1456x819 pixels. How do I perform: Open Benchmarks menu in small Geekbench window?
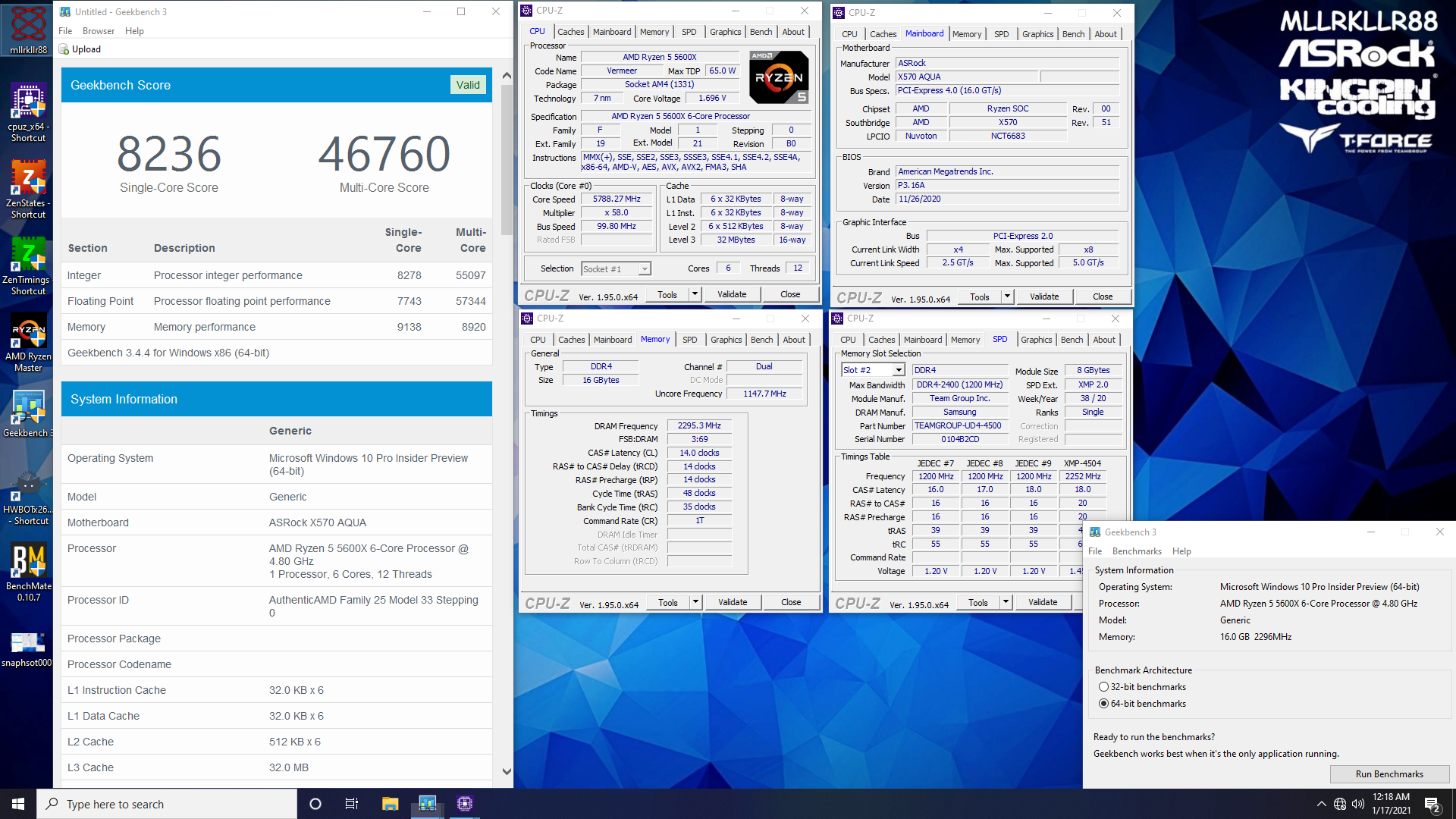(1137, 551)
